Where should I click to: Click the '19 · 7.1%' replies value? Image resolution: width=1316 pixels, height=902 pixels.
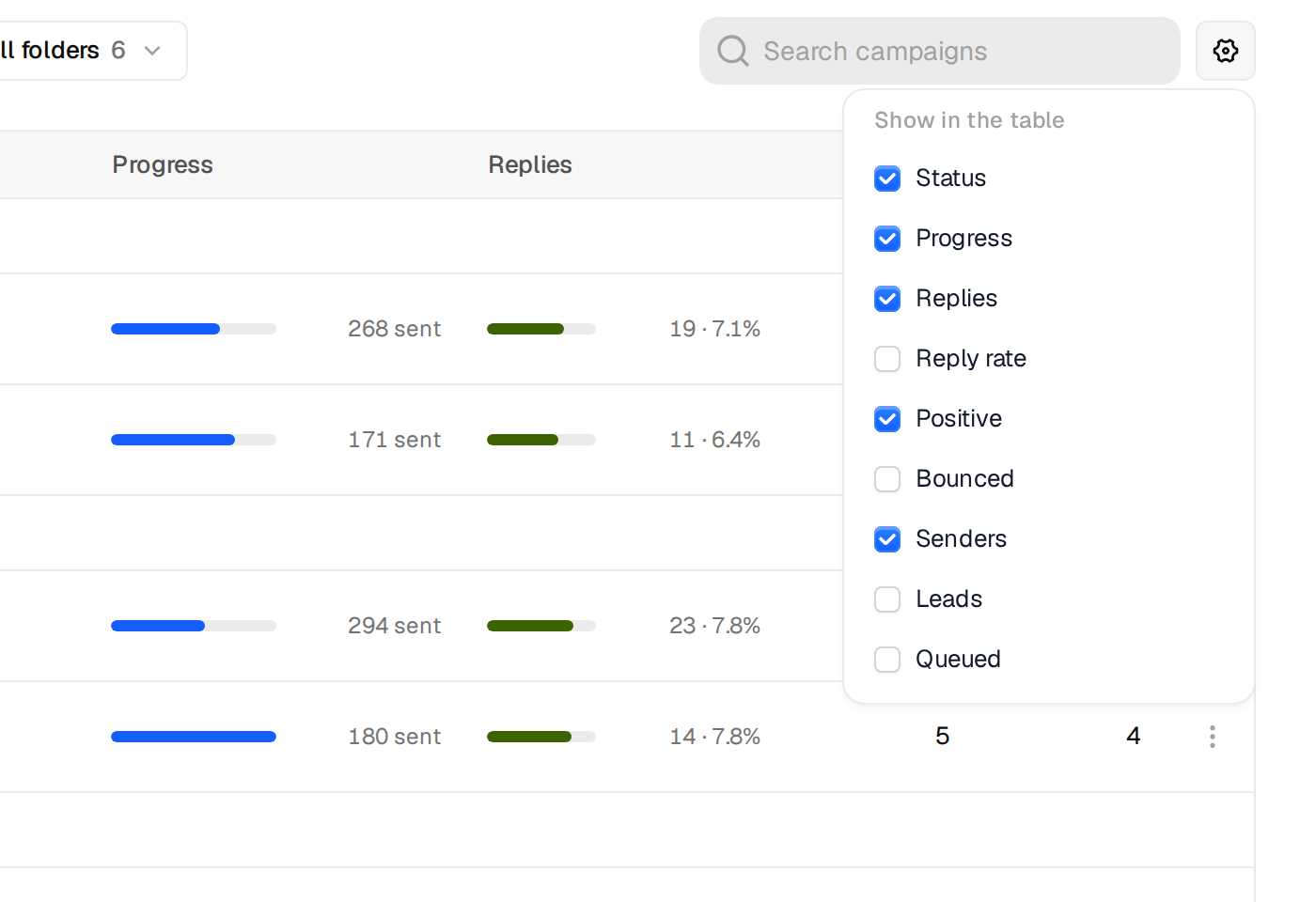[x=714, y=329]
